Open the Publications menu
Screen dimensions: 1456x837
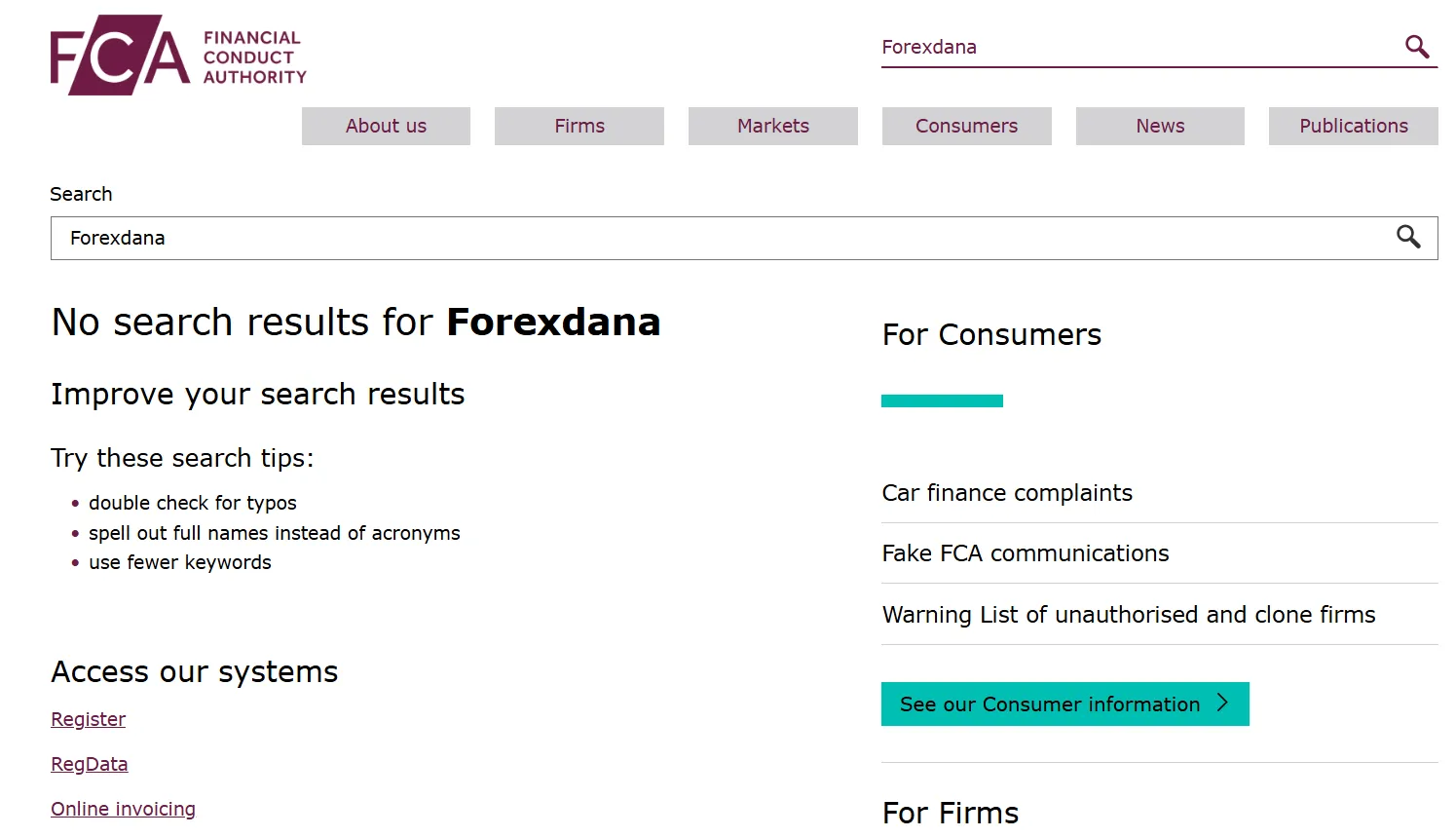click(x=1354, y=126)
